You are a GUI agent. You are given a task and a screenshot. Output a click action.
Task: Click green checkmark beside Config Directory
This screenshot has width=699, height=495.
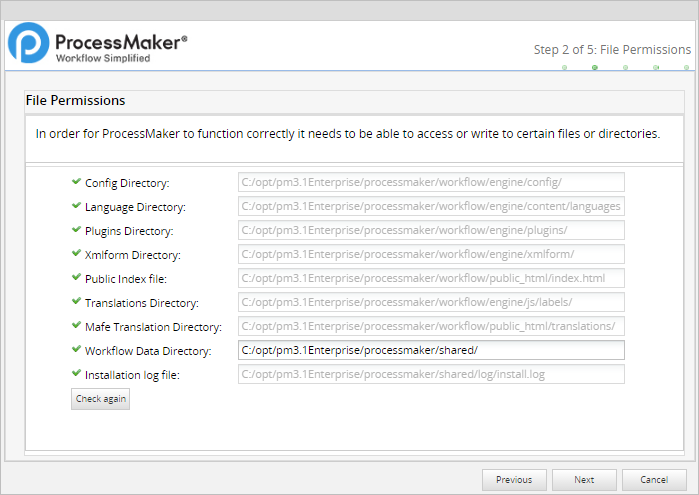pos(76,182)
